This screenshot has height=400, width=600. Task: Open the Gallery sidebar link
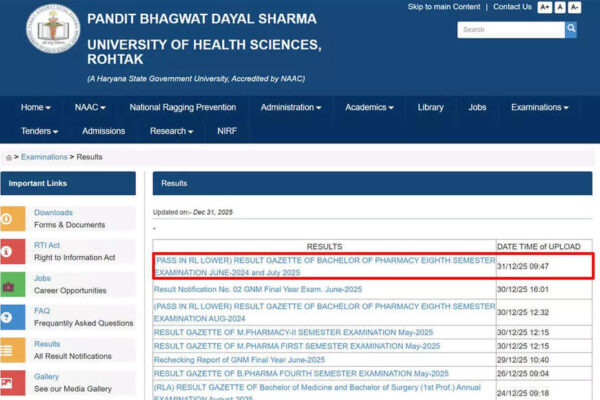(46, 377)
